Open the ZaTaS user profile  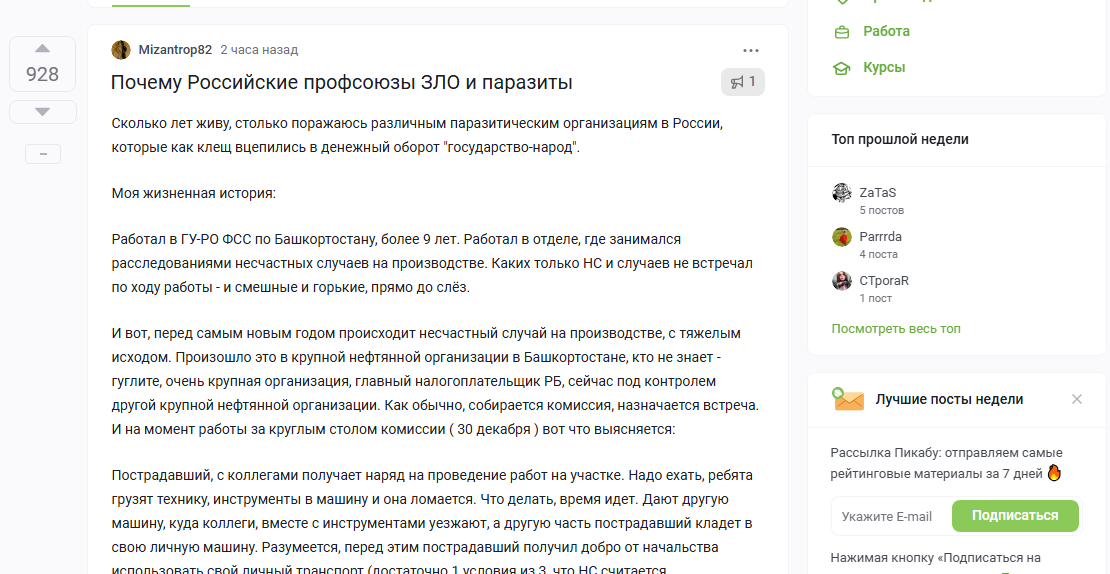click(878, 193)
